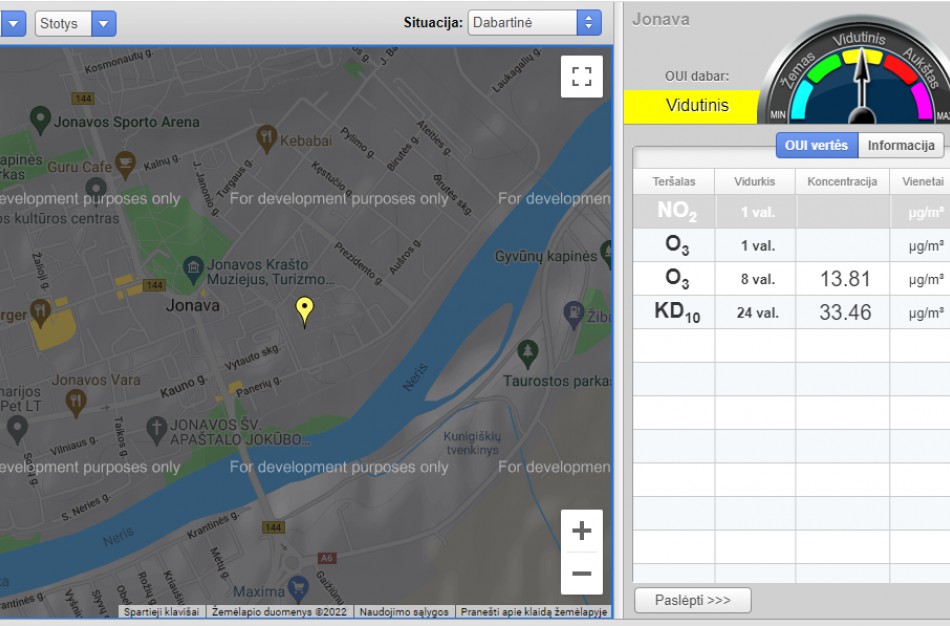Switch to the OUI vertės tab
950x626 pixels.
coord(816,146)
